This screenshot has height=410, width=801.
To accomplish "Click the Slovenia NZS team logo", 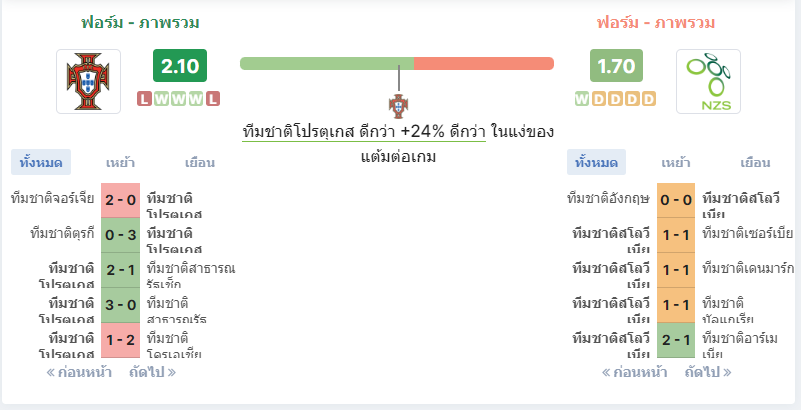I will [x=708, y=81].
